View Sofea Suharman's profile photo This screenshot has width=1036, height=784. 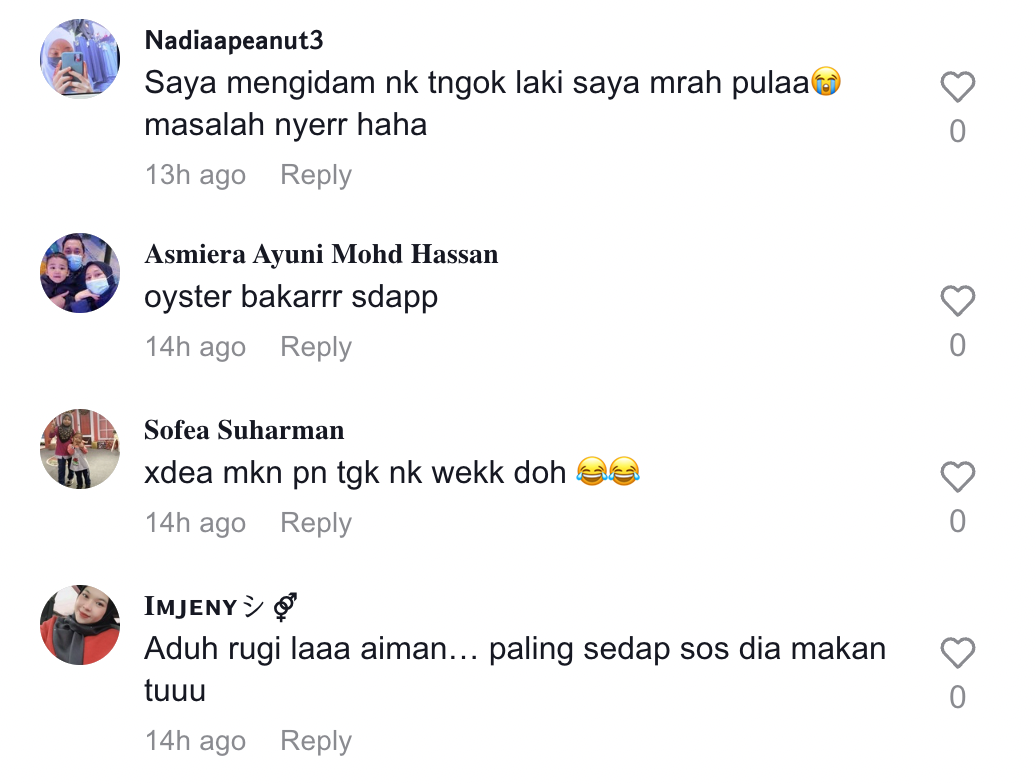pyautogui.click(x=80, y=449)
